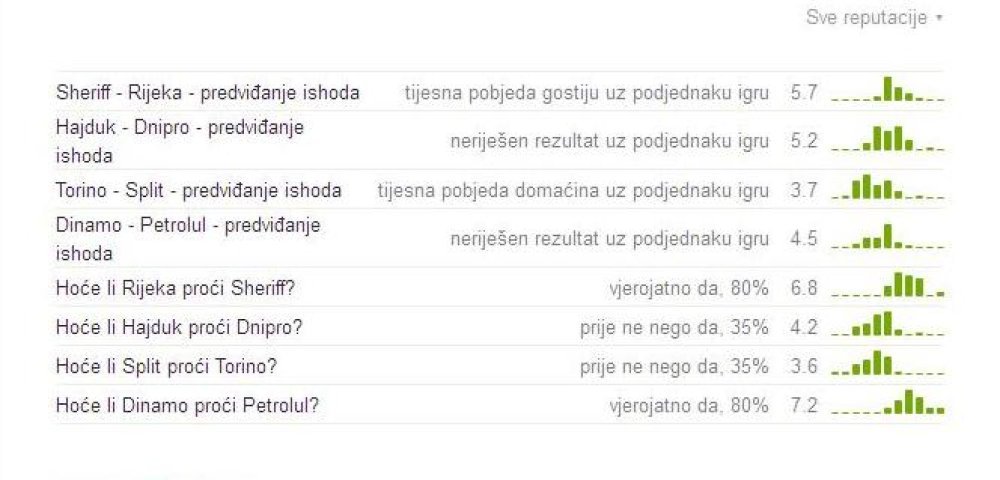Click the Sheriff - Rijeka histogram chart

pos(888,89)
